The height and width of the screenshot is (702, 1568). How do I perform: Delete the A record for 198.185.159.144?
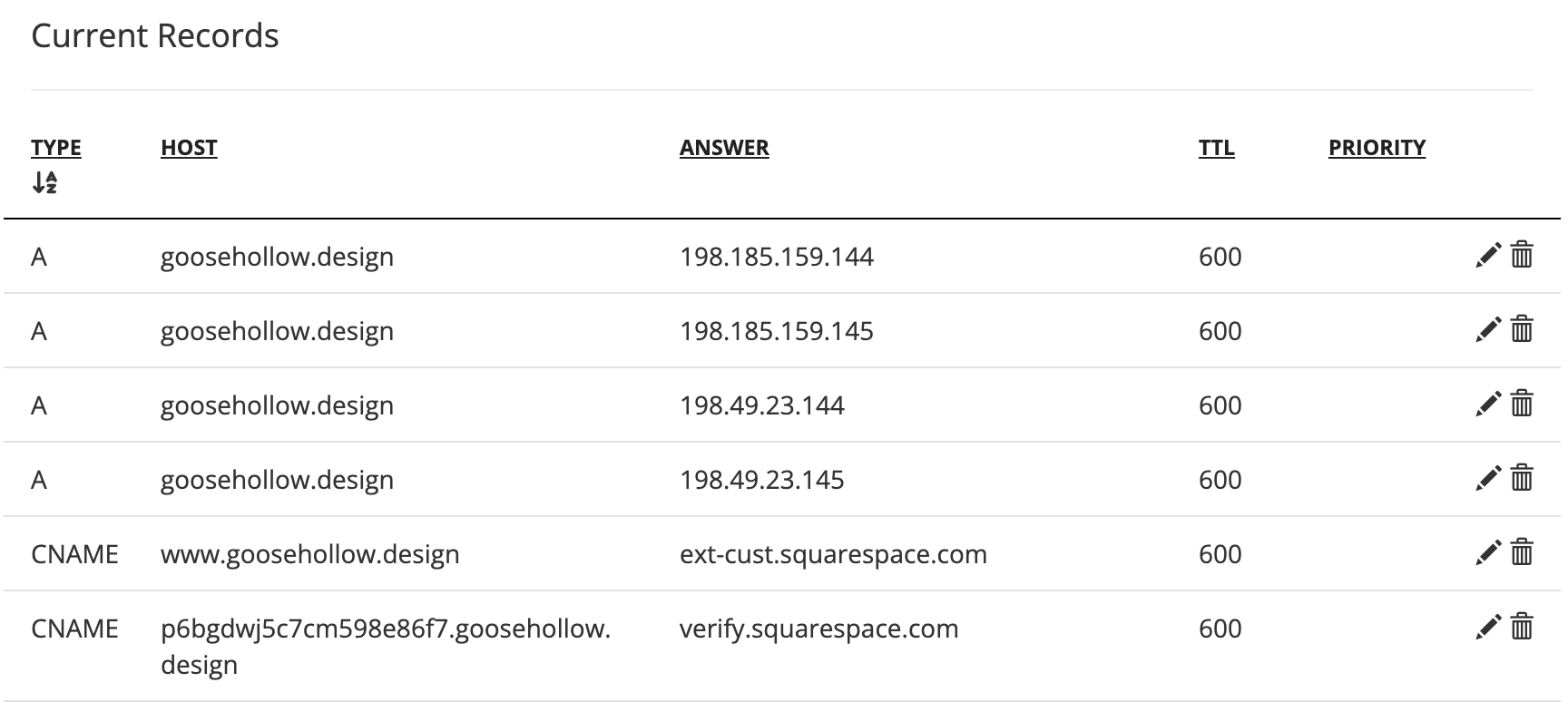pos(1522,256)
